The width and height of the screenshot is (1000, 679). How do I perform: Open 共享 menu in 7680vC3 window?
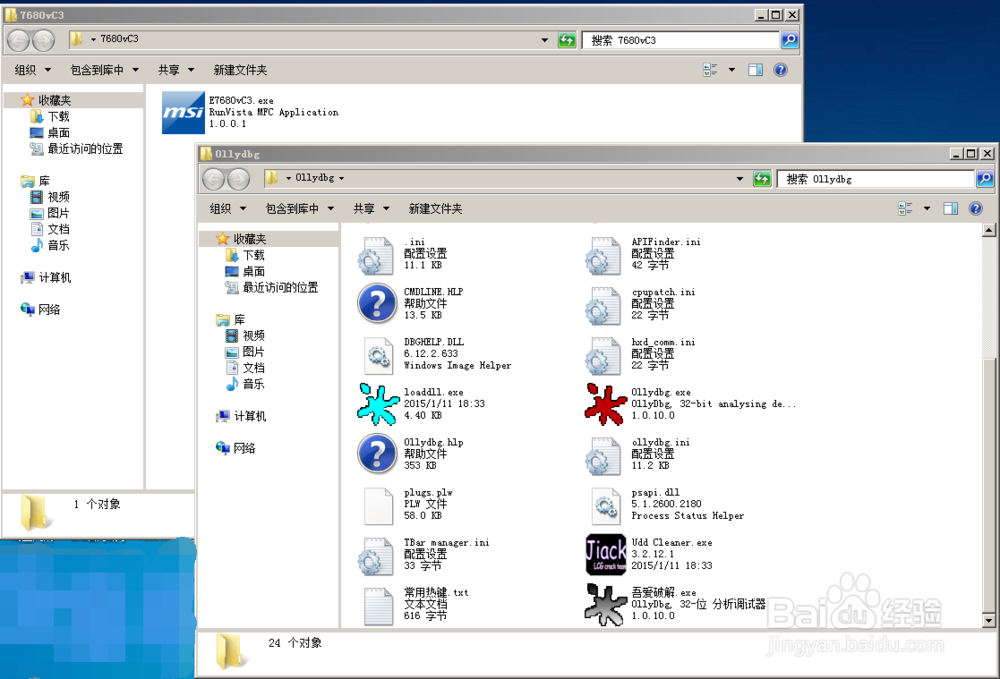(x=176, y=70)
